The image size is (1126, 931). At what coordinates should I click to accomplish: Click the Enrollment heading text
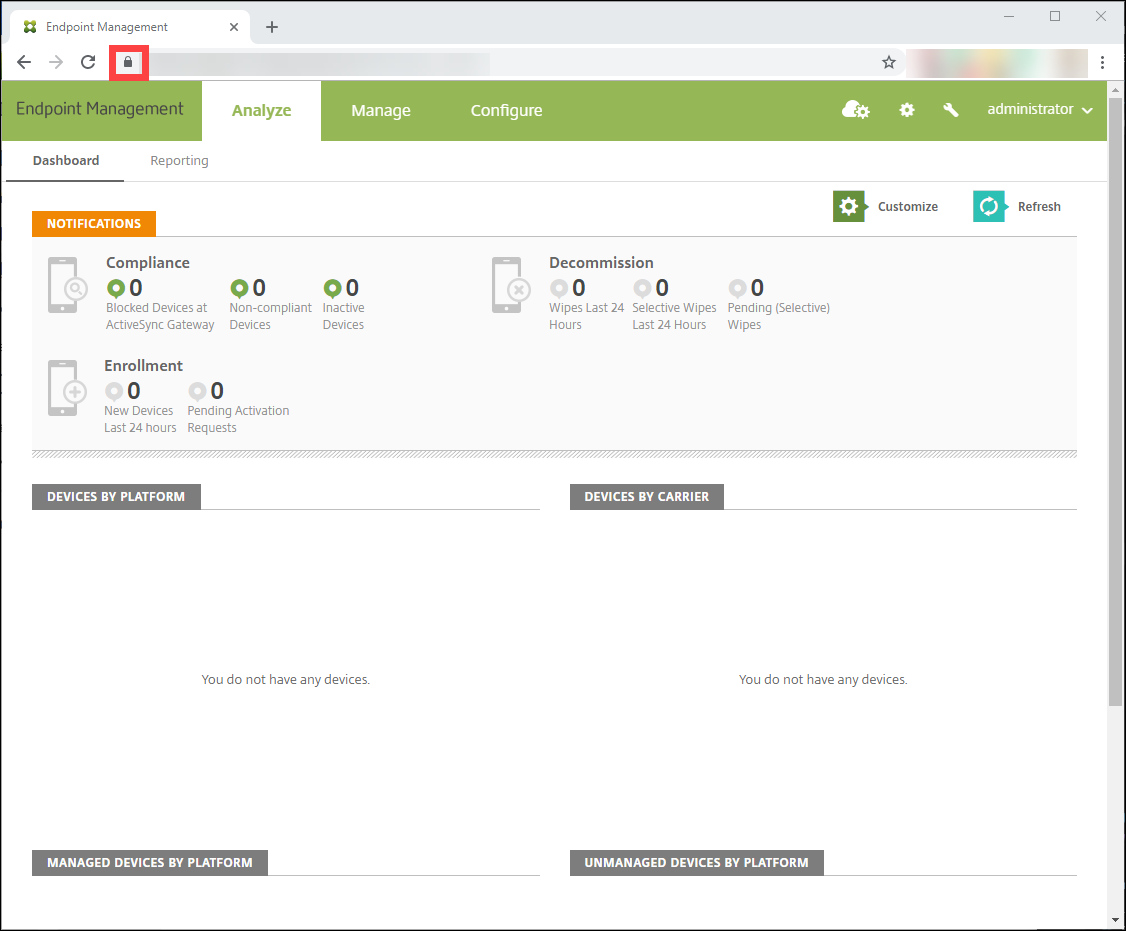(x=144, y=366)
